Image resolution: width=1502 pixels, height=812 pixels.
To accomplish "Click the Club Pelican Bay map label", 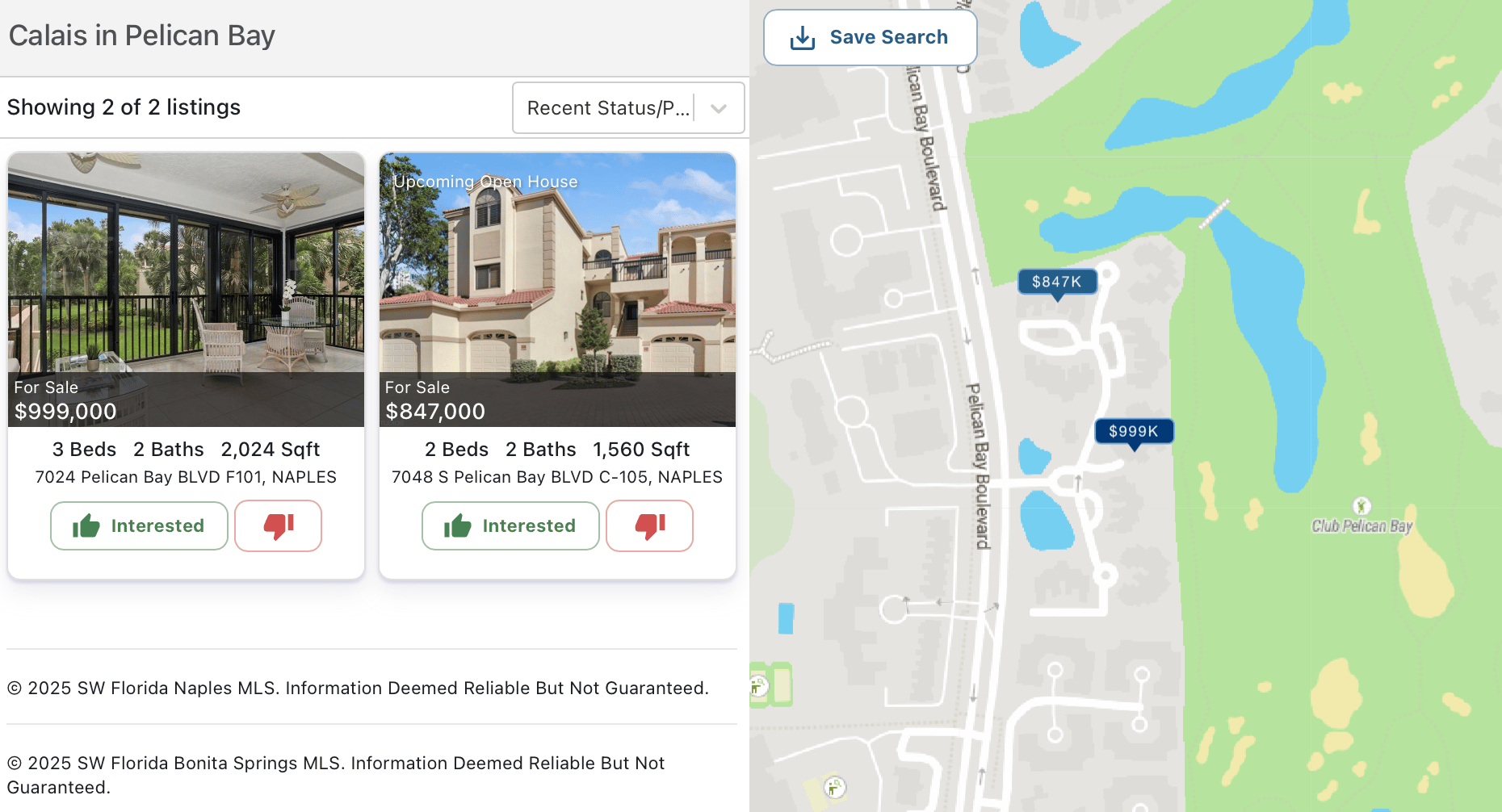I will pyautogui.click(x=1361, y=526).
